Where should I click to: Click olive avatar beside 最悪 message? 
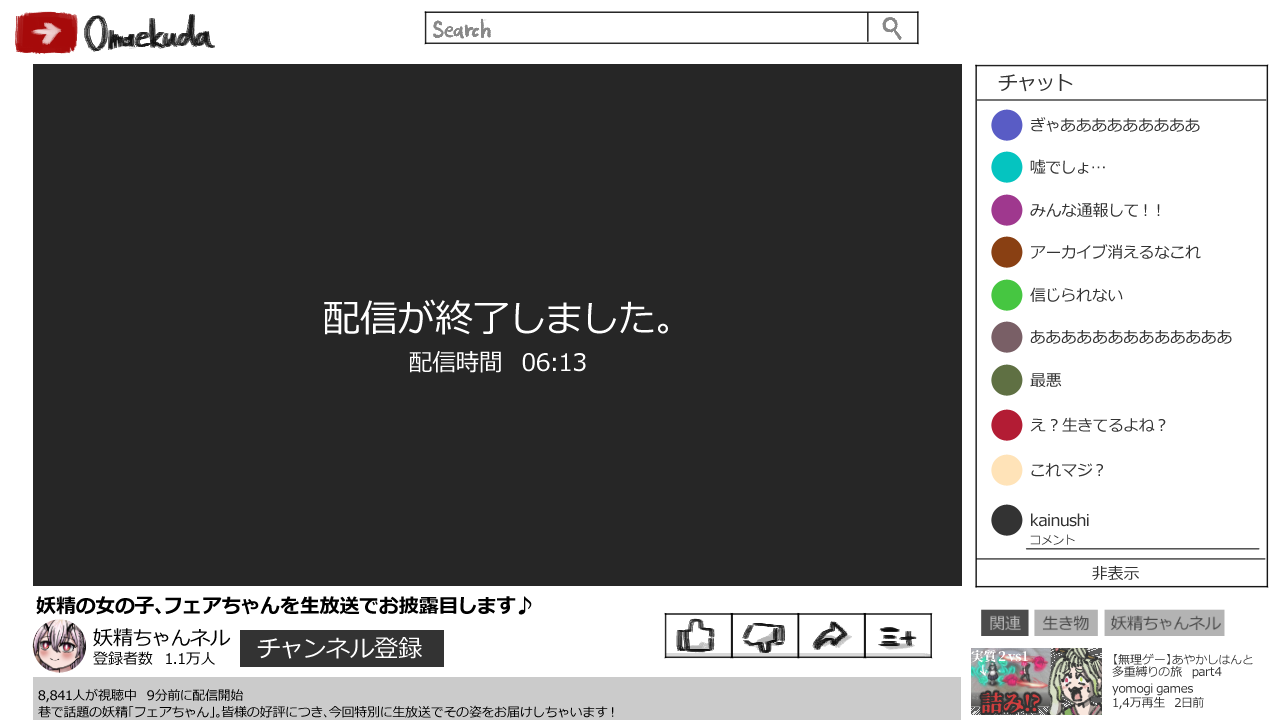(1007, 380)
